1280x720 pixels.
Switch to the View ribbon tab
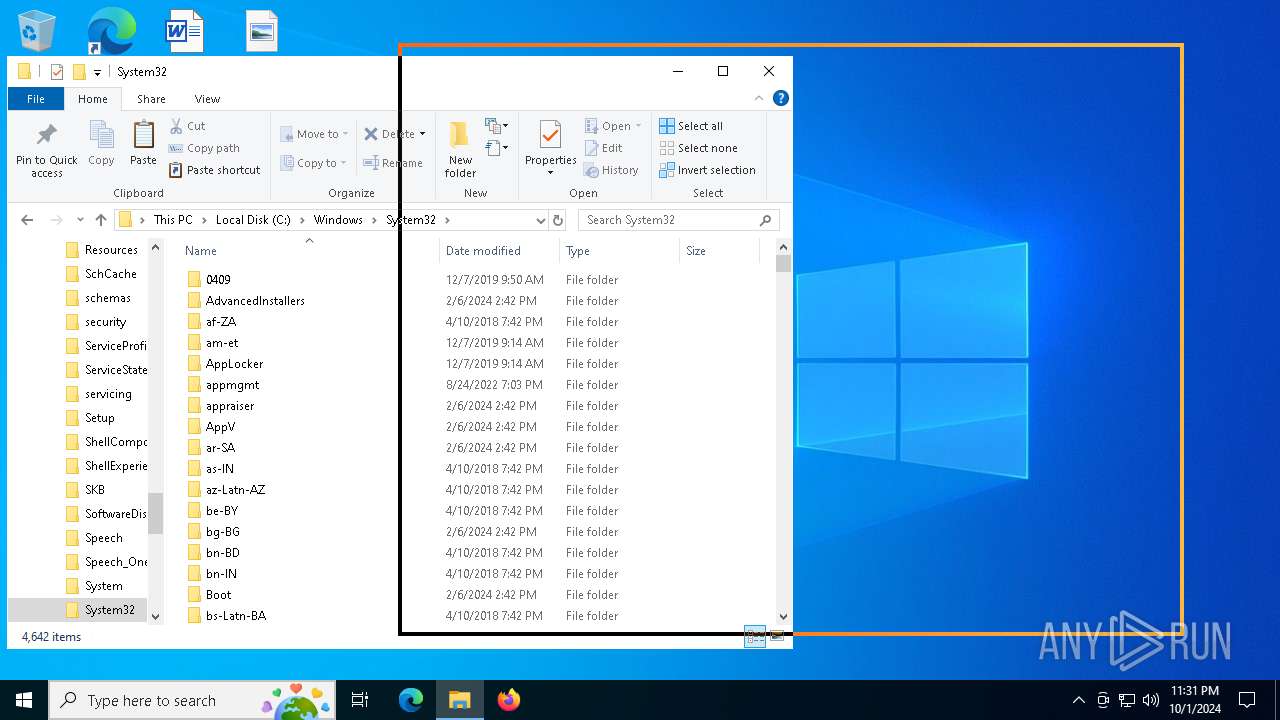point(207,99)
